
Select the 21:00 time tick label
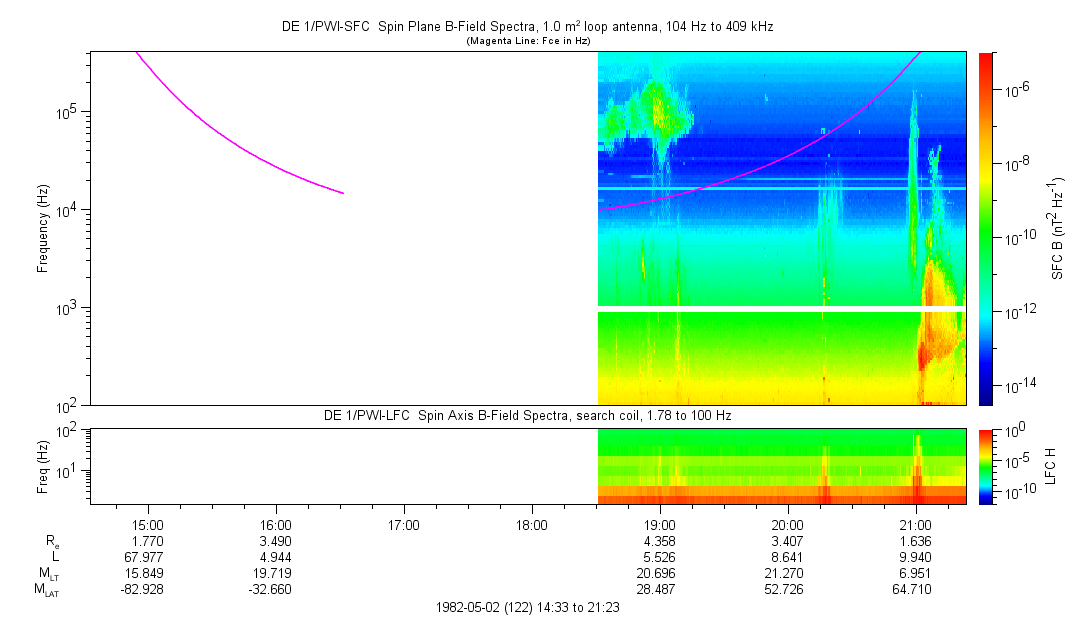click(916, 525)
